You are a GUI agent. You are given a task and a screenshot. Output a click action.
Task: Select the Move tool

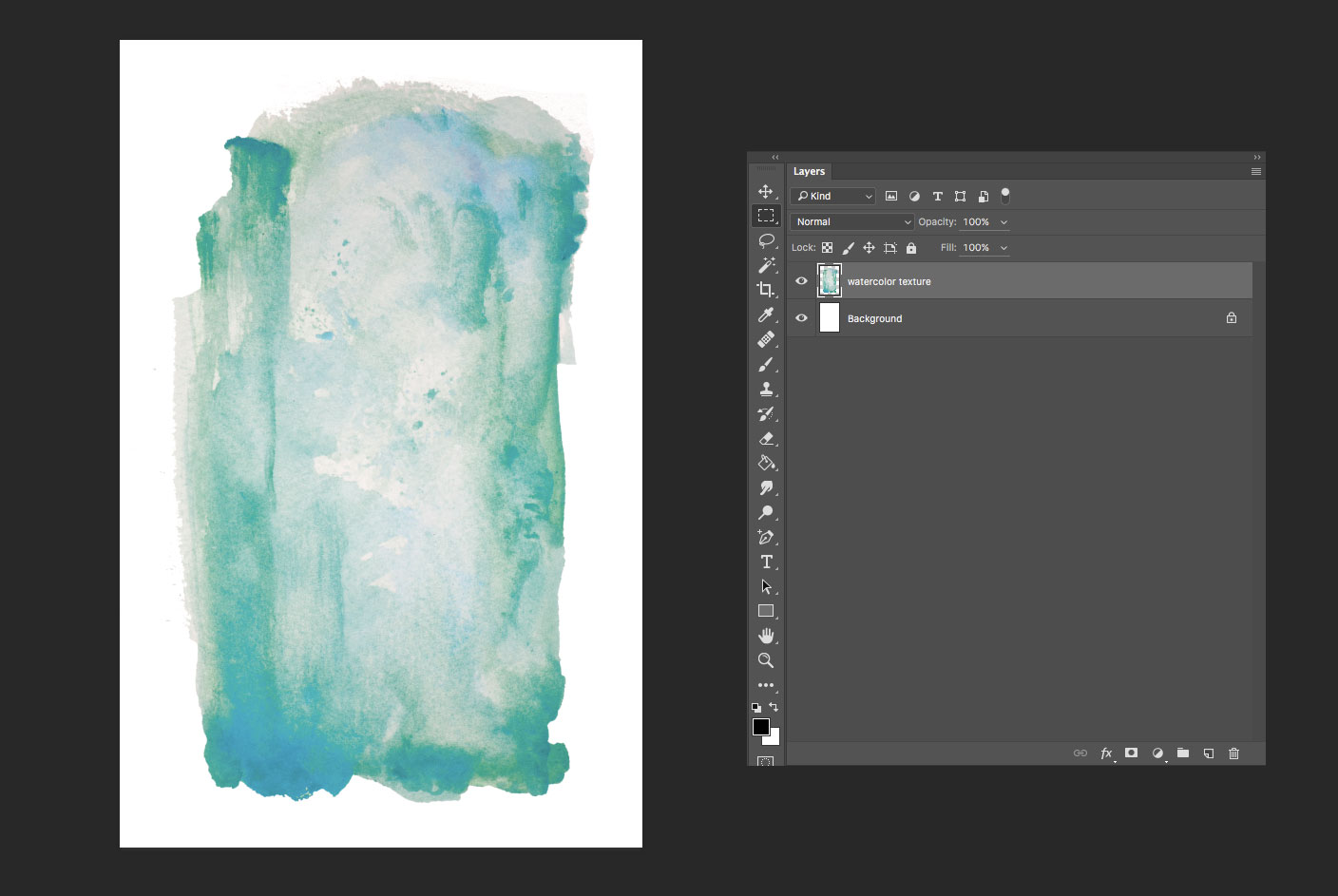pos(767,190)
